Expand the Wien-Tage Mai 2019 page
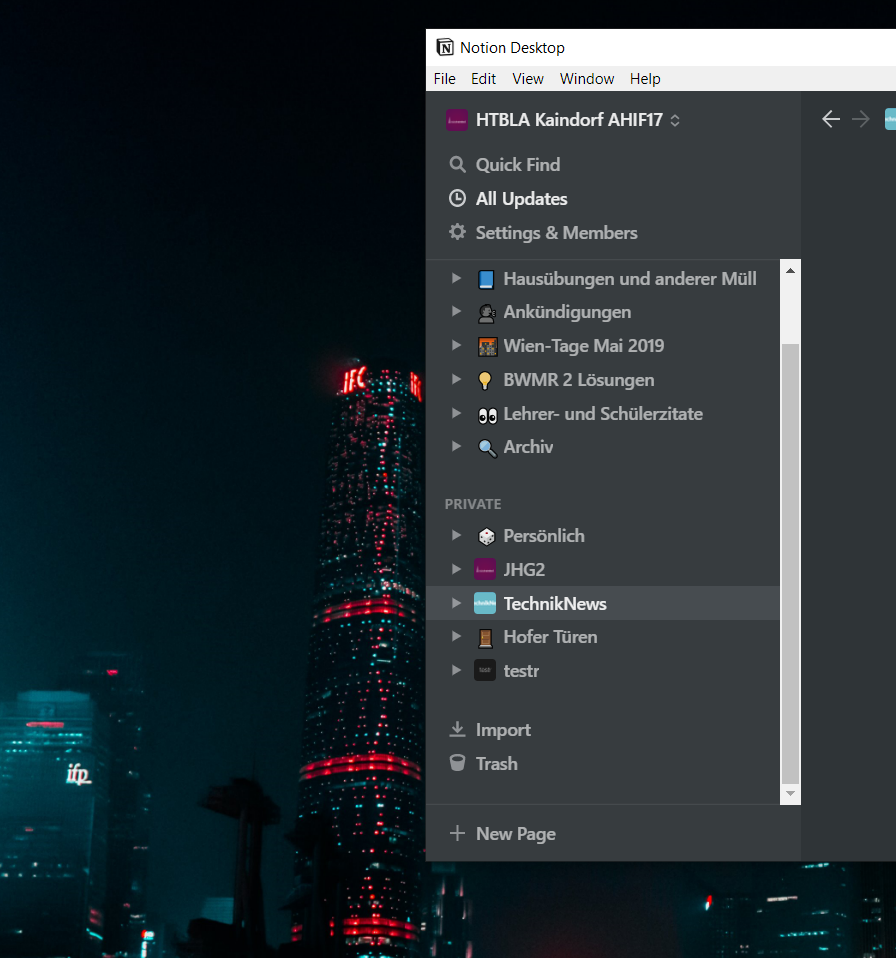Viewport: 896px width, 958px height. point(456,345)
